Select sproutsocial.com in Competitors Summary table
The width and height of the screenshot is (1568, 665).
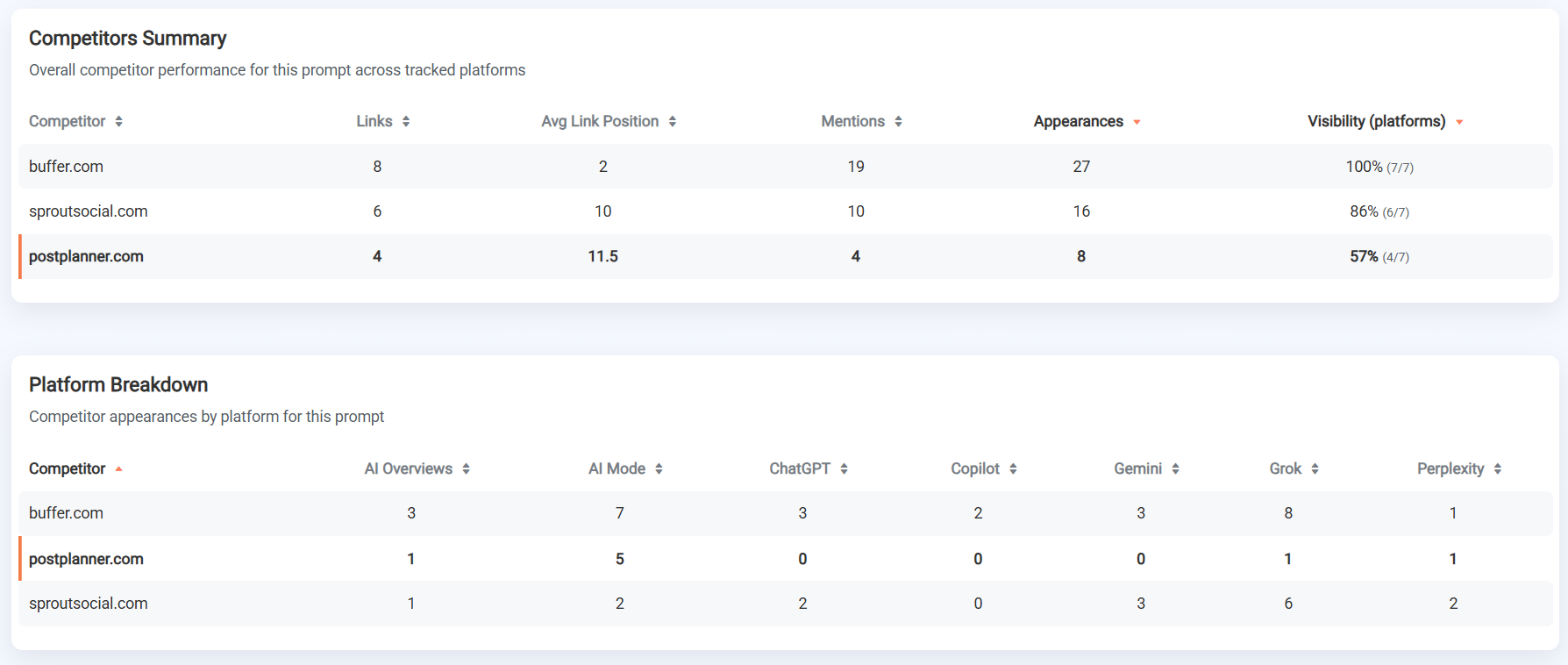tap(88, 211)
